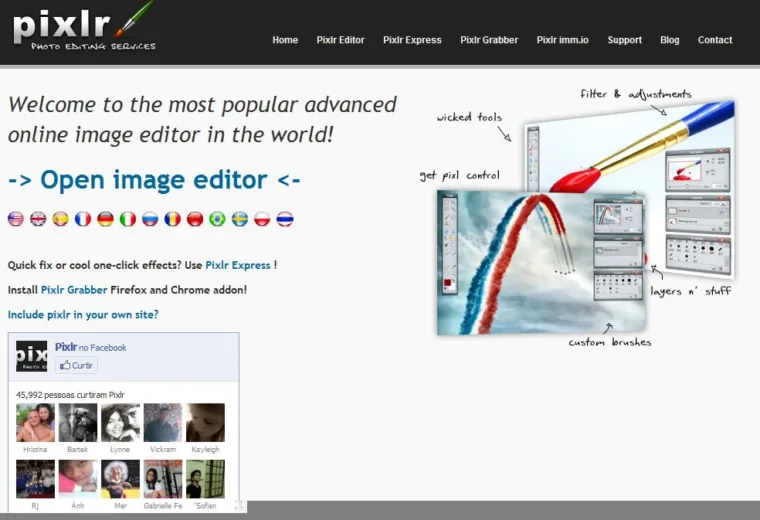The image size is (760, 520).
Task: Switch to Russian via flag icon
Action: [150, 219]
